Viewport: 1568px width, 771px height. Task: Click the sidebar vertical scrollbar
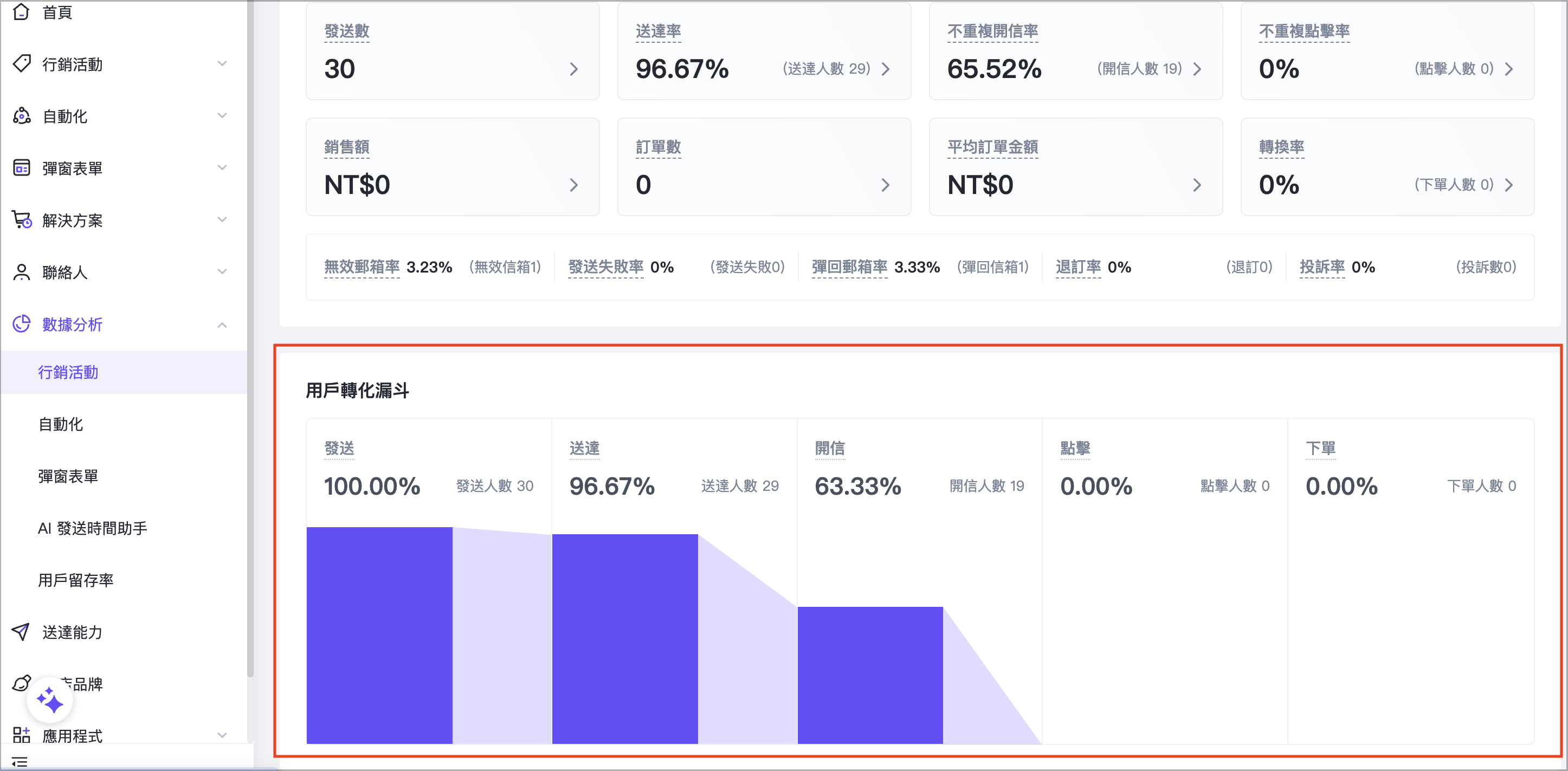point(250,365)
